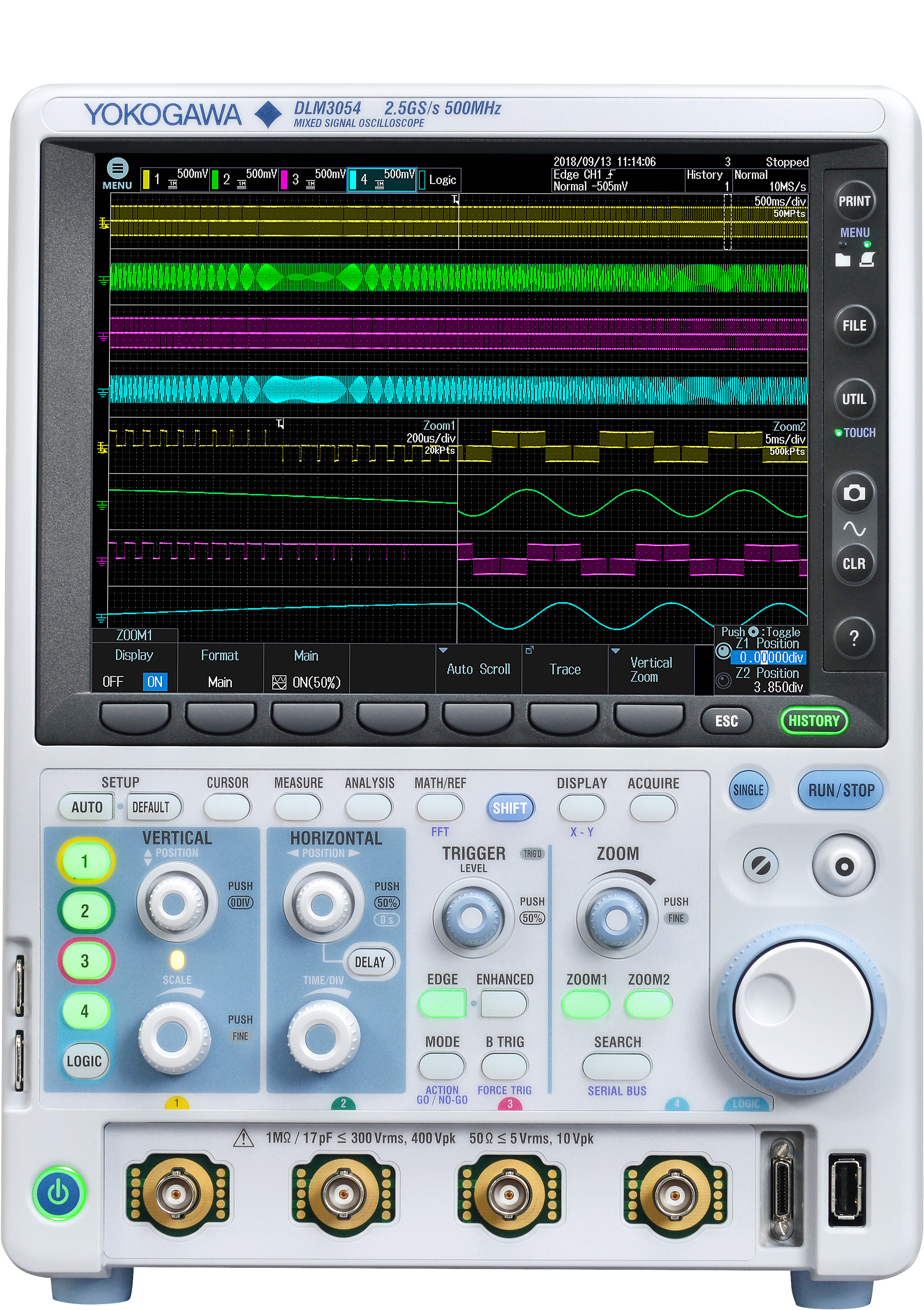Tap the CLR button
Screen dimensions: 924x1310
tap(854, 564)
